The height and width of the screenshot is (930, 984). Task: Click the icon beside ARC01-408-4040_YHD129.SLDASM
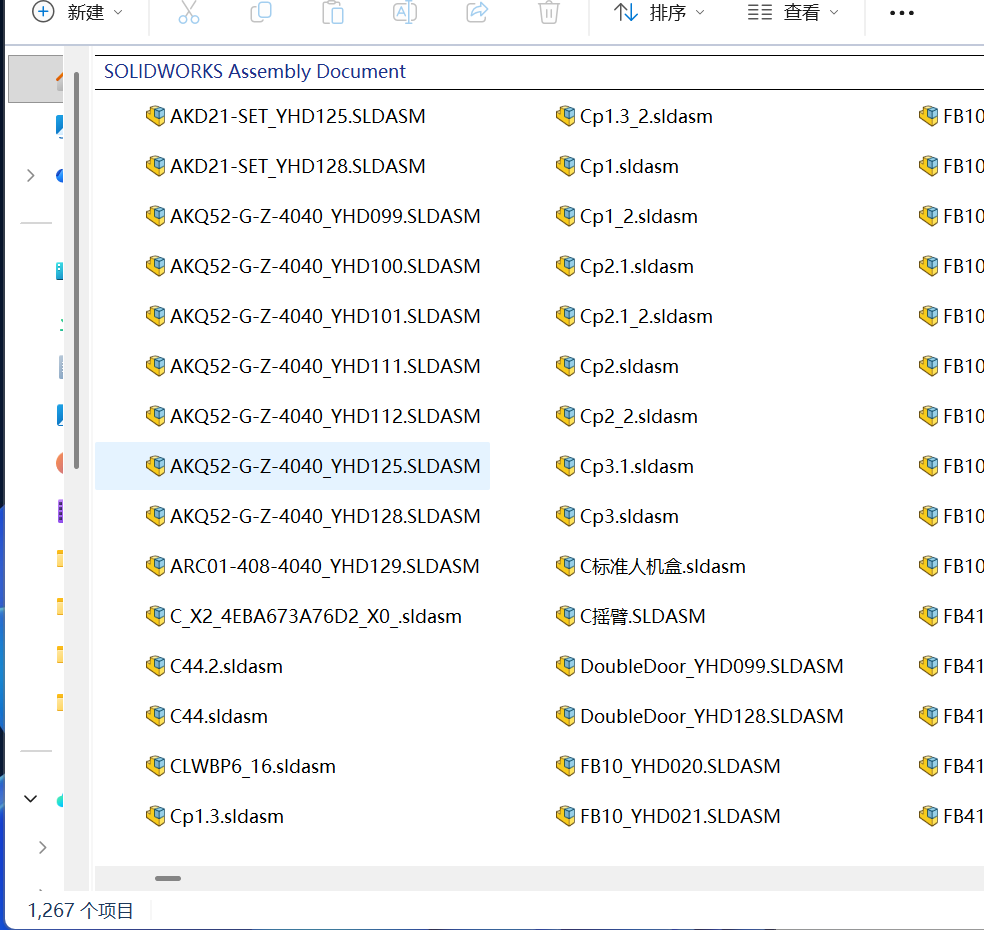[x=155, y=566]
